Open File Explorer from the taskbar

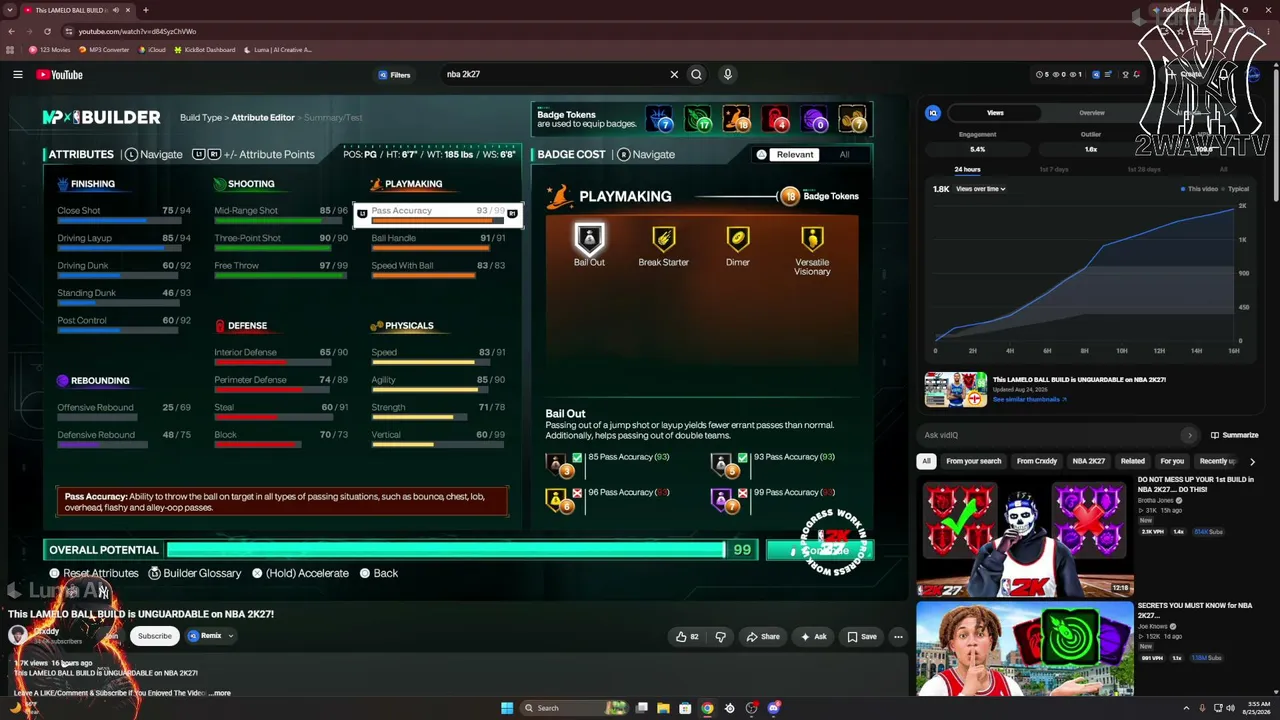tap(663, 708)
